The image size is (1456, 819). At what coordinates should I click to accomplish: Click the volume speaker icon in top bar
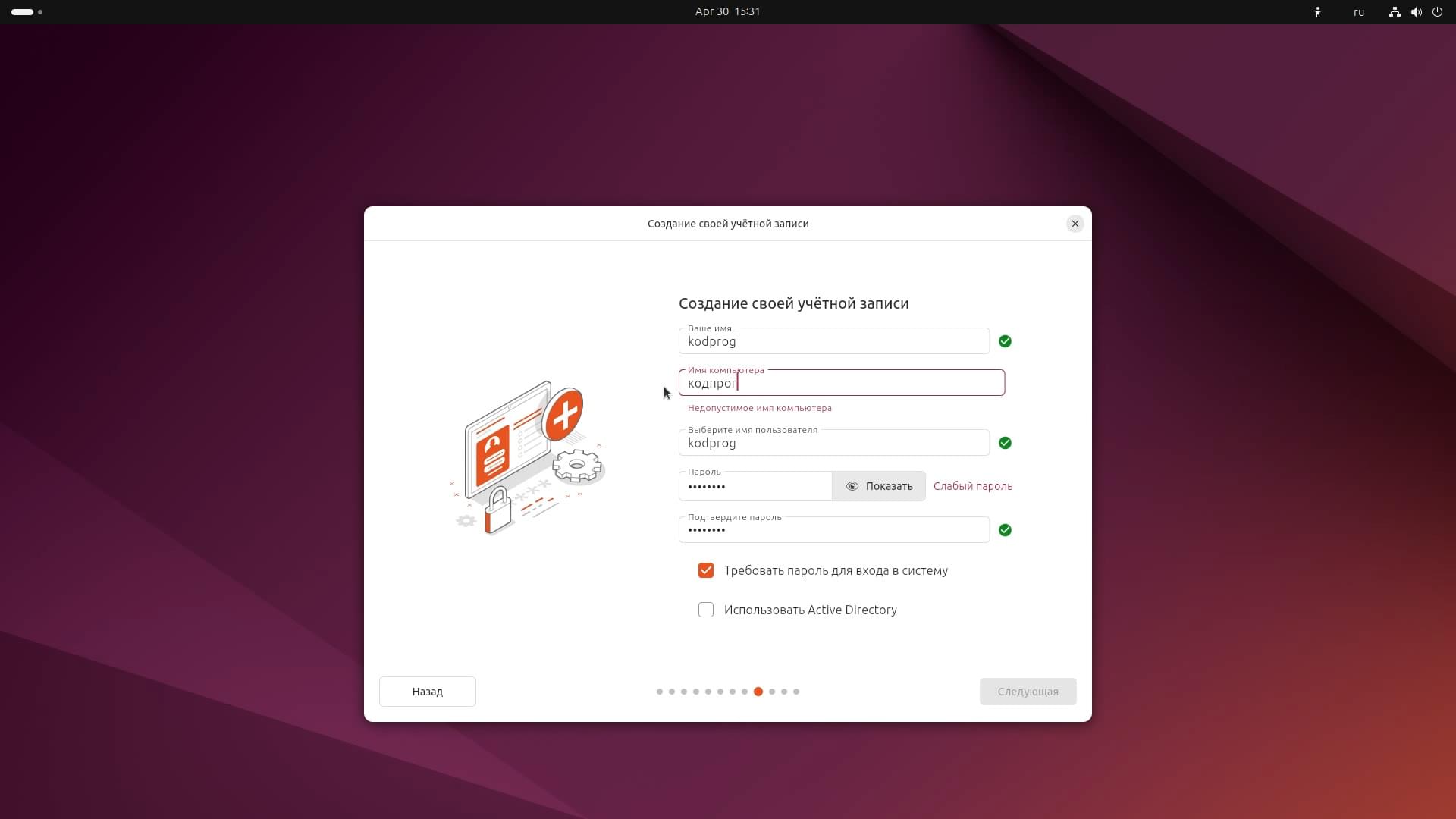pos(1416,12)
